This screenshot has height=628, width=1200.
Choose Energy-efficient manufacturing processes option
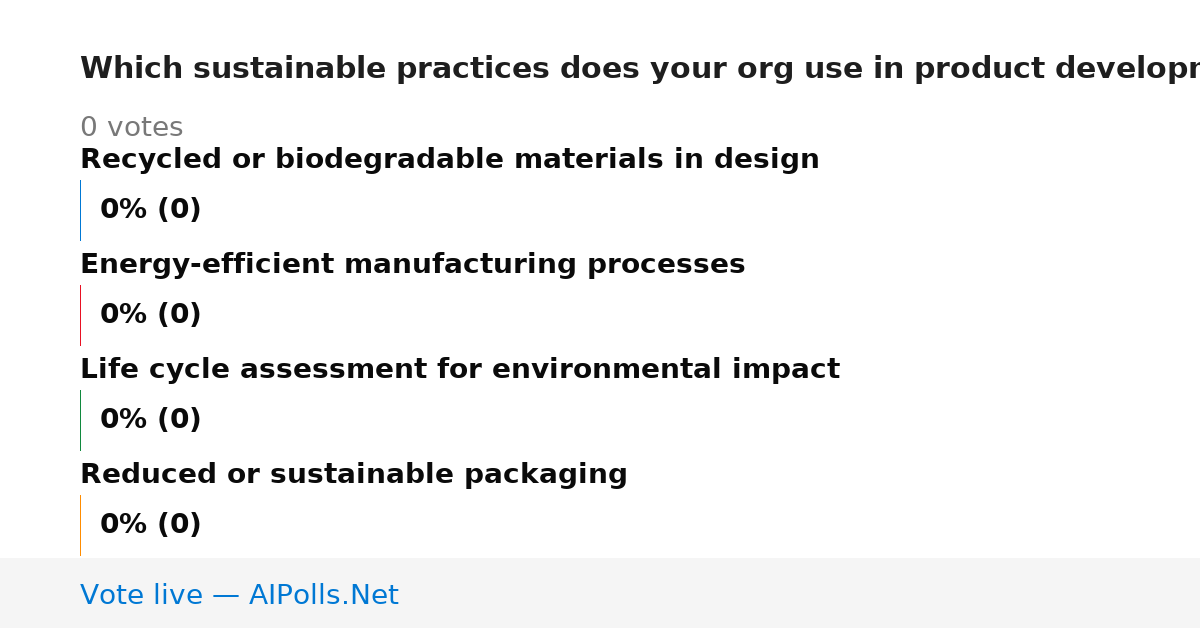tap(412, 265)
